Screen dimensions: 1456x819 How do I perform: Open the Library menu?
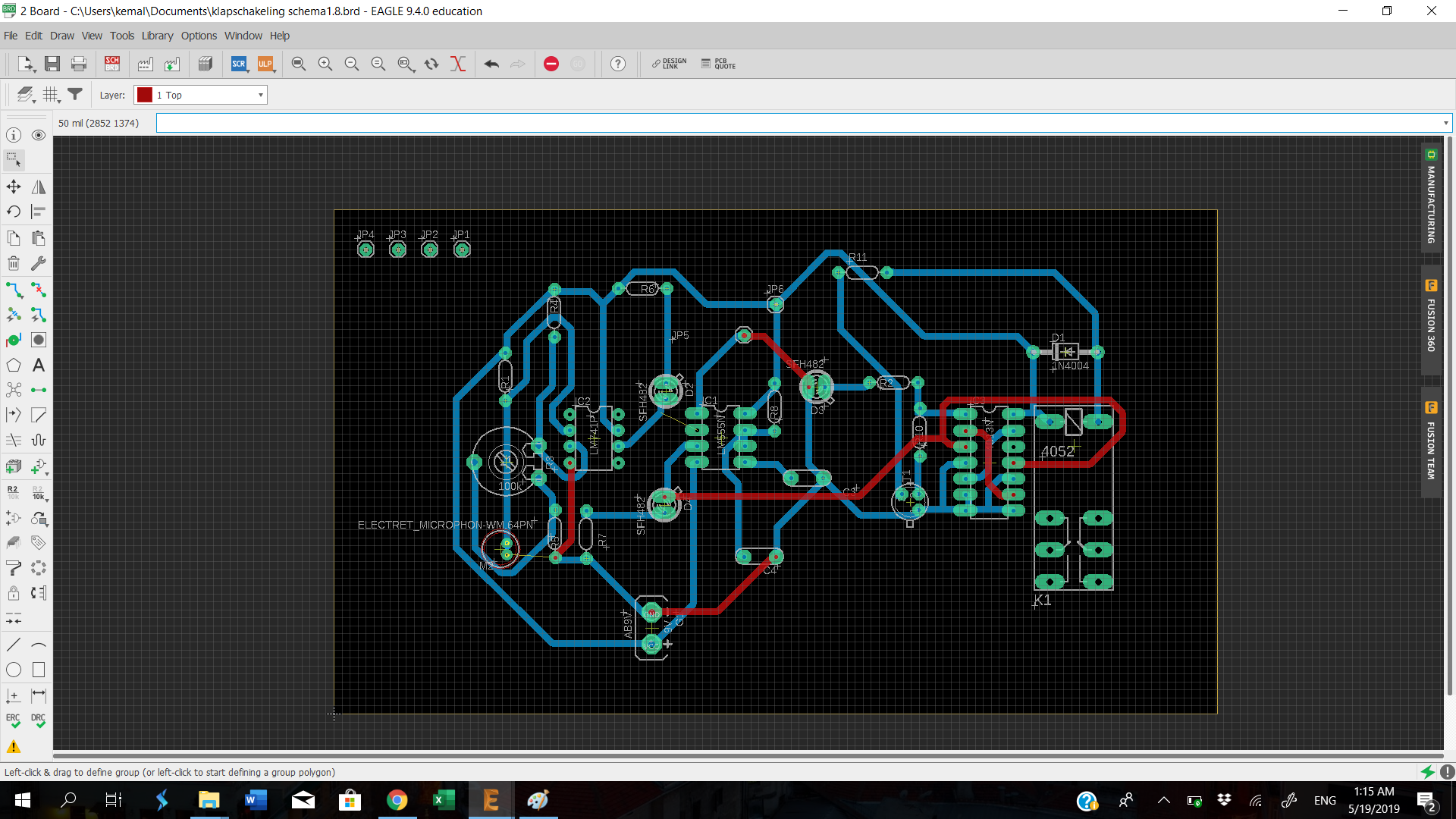(x=157, y=36)
